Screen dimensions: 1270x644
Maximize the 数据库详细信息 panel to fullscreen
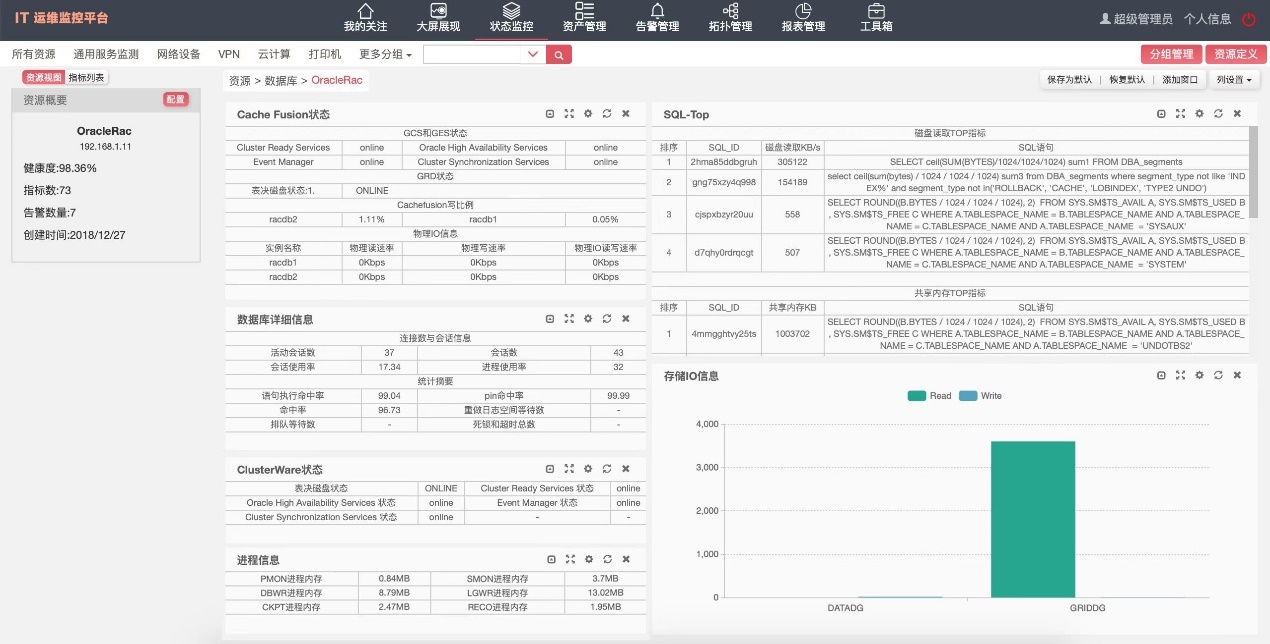(570, 318)
